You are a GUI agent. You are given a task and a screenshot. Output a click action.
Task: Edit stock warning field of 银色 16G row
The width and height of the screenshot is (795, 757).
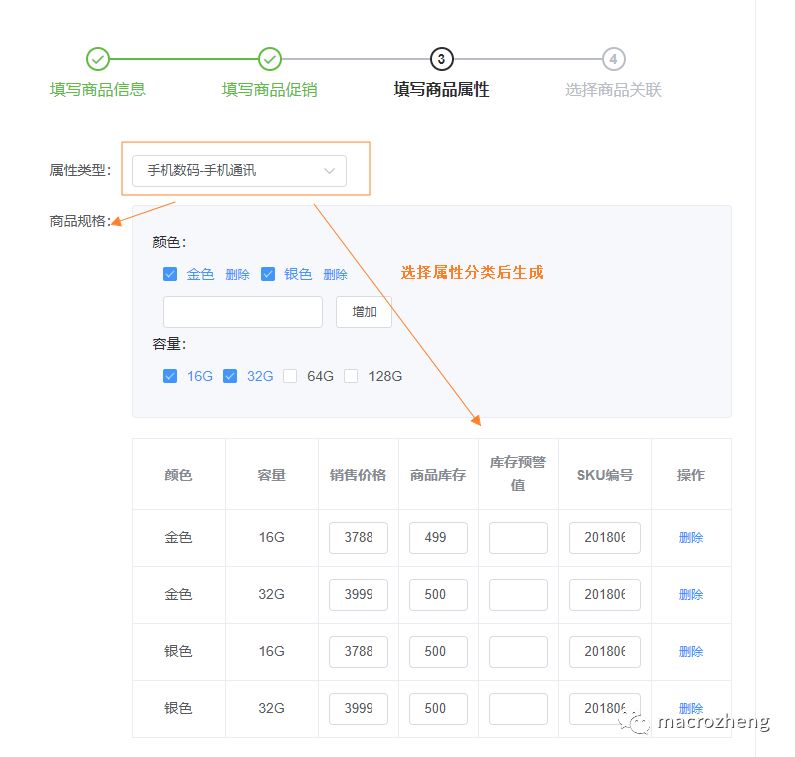(x=518, y=652)
